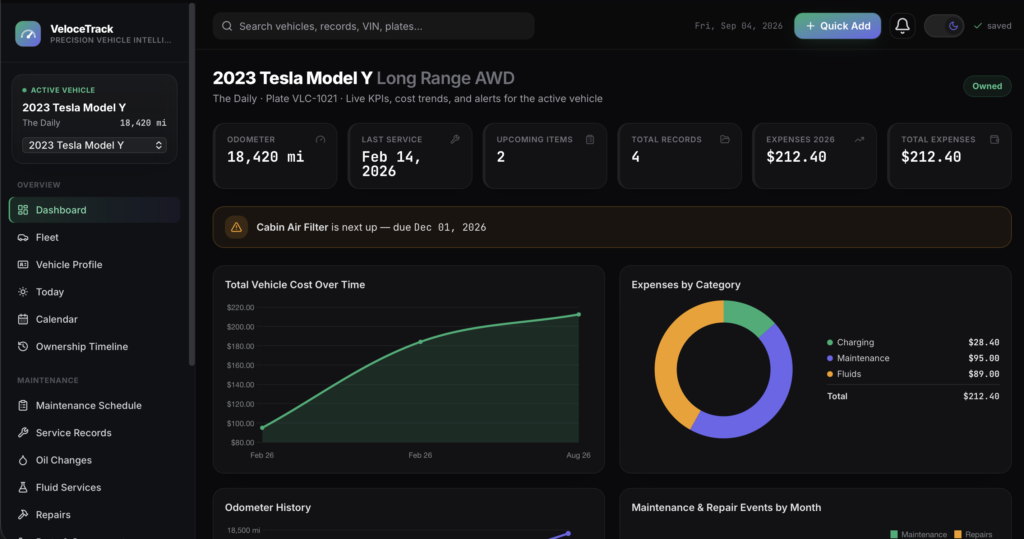The width and height of the screenshot is (1024, 539).
Task: Click the Maintenance Schedule clipboard icon
Action: [x=23, y=405]
